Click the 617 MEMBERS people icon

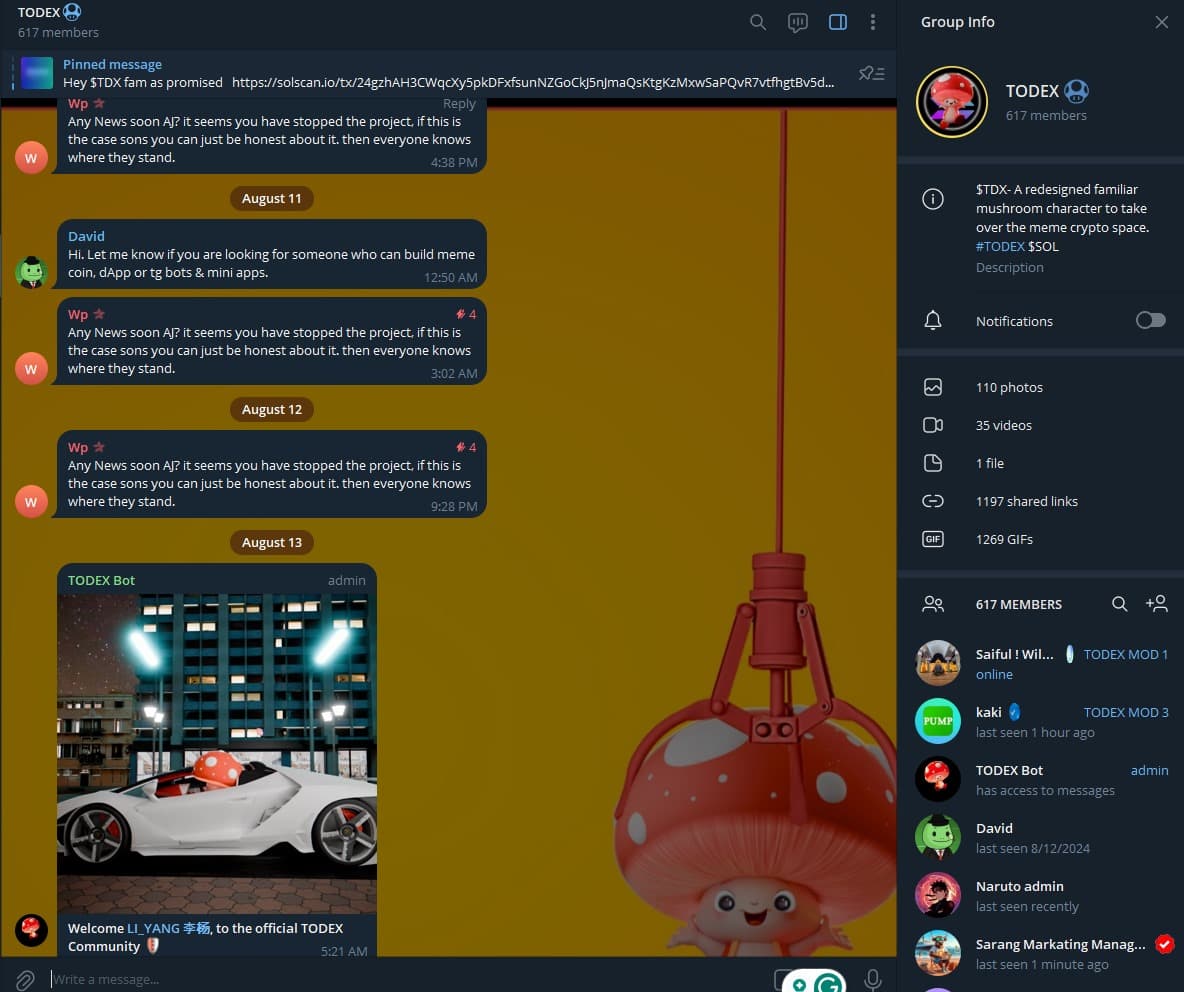[x=933, y=604]
